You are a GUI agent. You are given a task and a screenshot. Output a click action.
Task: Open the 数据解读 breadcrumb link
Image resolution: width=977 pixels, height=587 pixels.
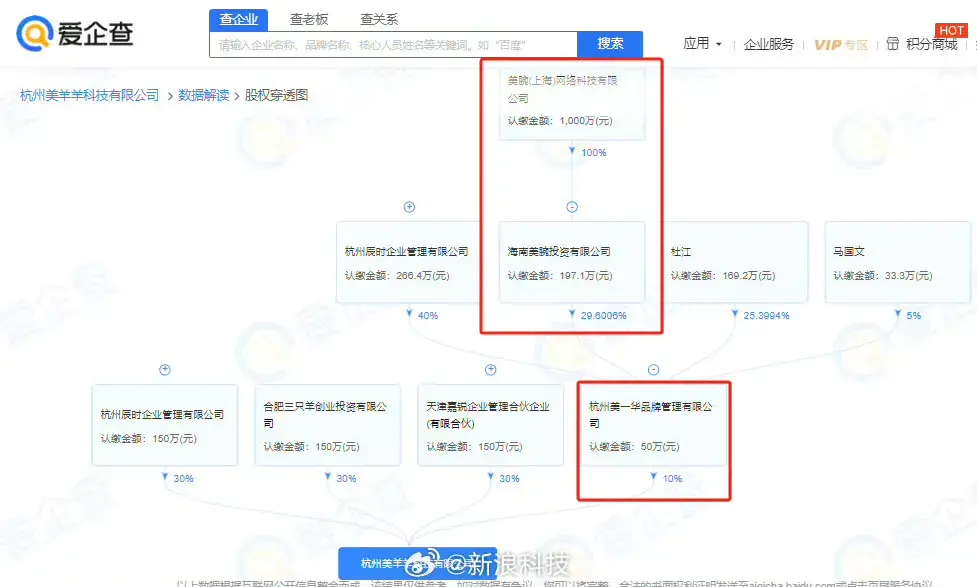204,95
